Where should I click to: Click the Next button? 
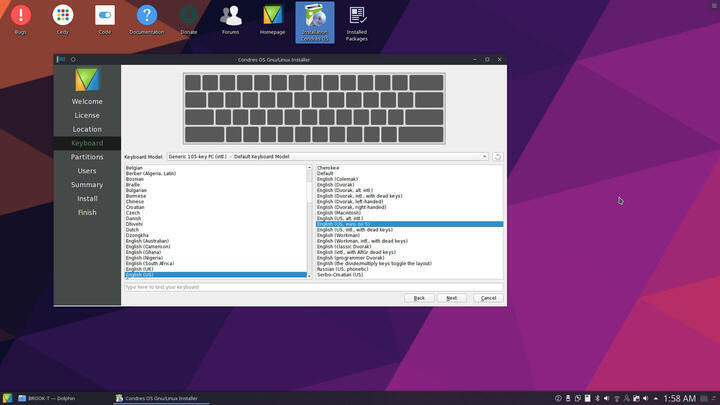[x=451, y=298]
